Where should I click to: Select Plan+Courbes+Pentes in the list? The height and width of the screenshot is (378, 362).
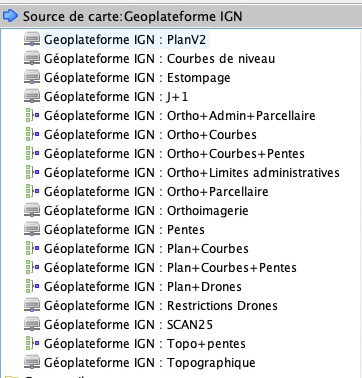(x=170, y=268)
